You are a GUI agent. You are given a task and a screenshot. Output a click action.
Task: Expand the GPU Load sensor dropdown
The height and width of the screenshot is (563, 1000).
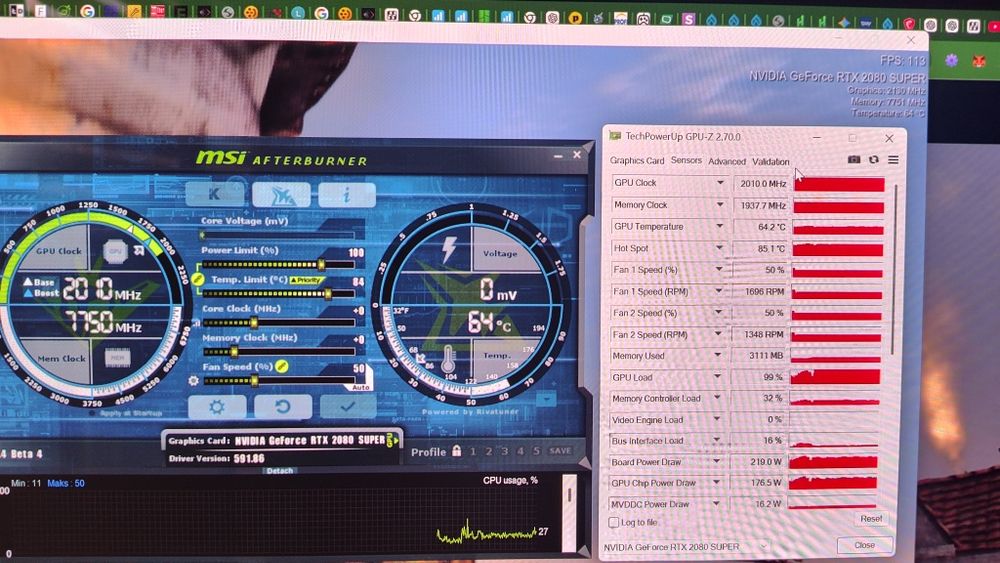pos(717,377)
